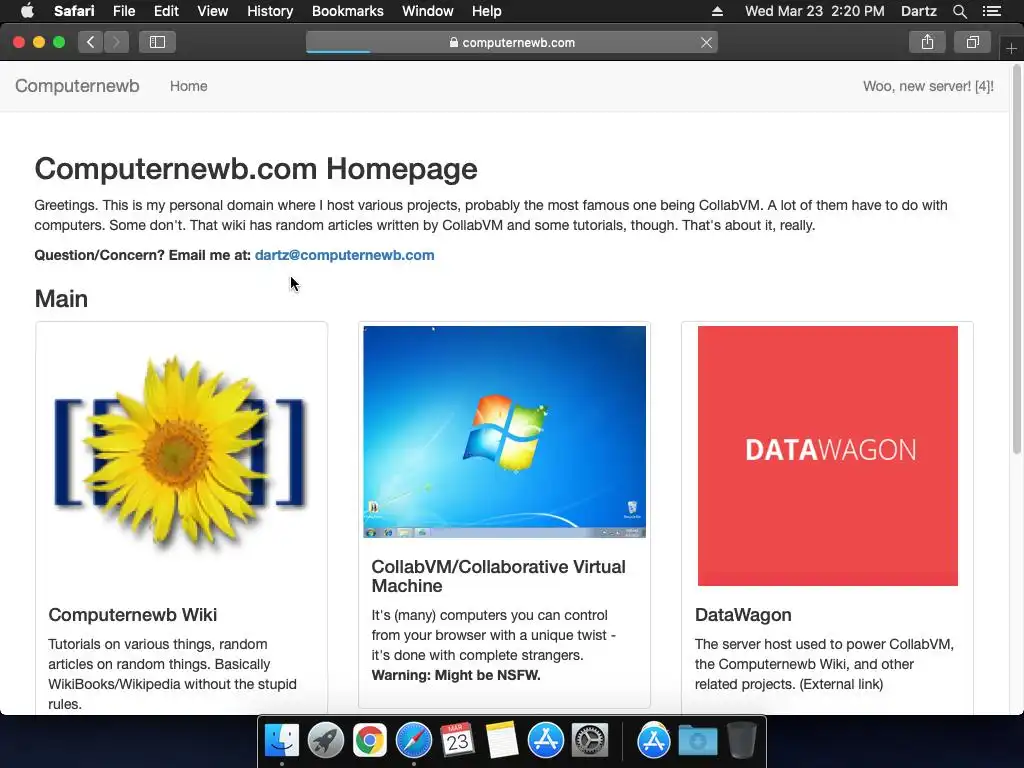Click the date and time in menu bar

tap(814, 11)
